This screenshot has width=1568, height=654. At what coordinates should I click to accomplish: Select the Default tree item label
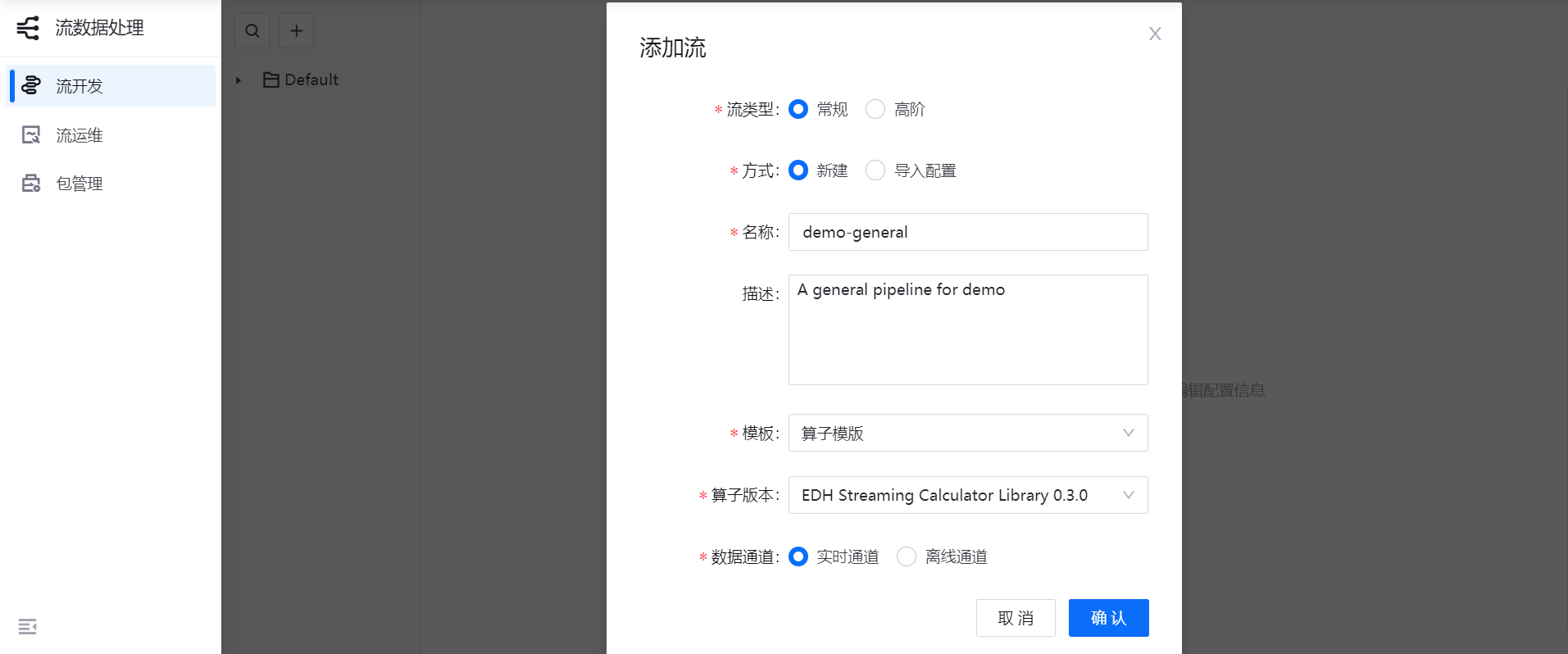pos(311,79)
